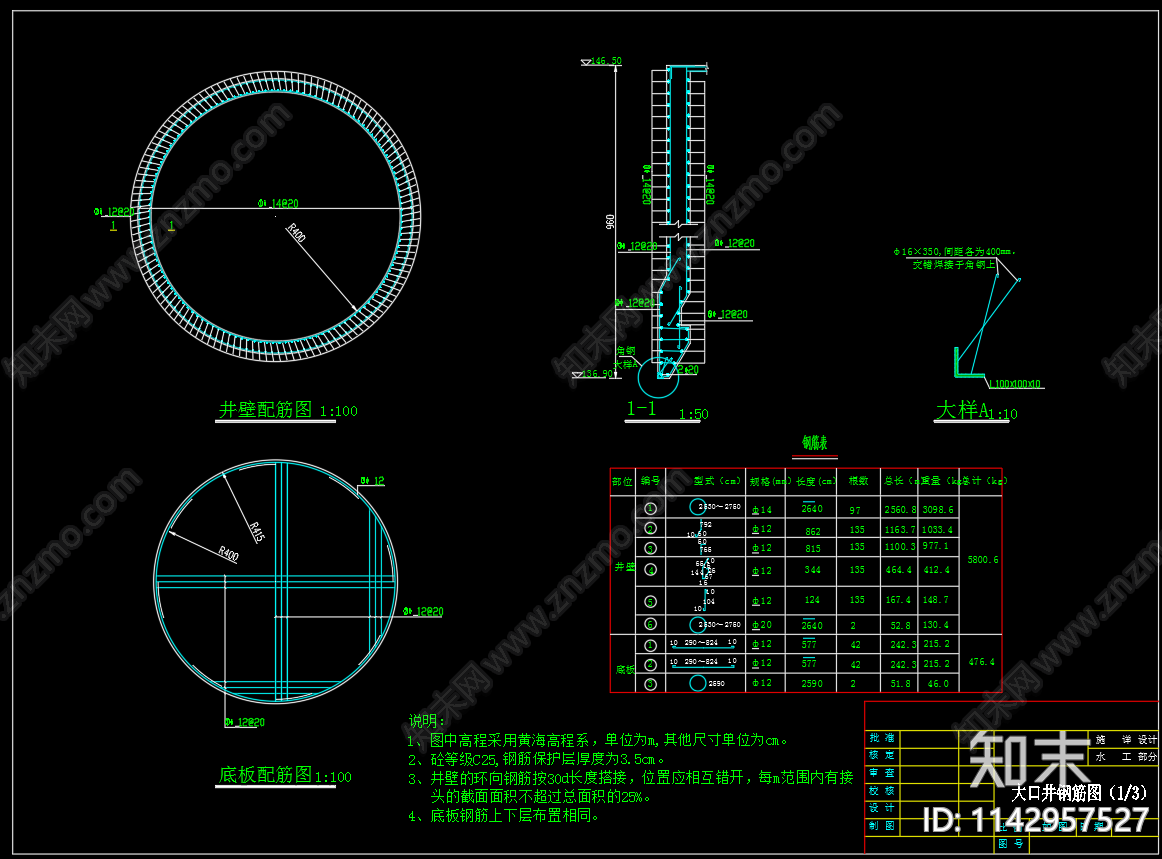Viewport: 1162px width, 859px height.
Task: Click the 97 bar count cell
Action: tap(855, 511)
